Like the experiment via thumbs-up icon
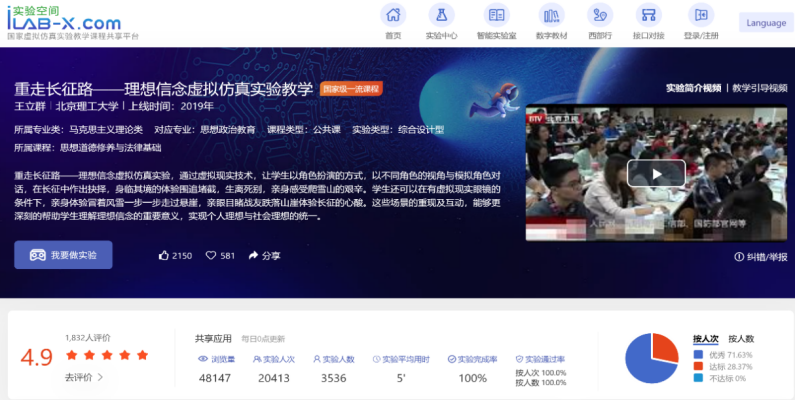The height and width of the screenshot is (400, 795). [164, 256]
